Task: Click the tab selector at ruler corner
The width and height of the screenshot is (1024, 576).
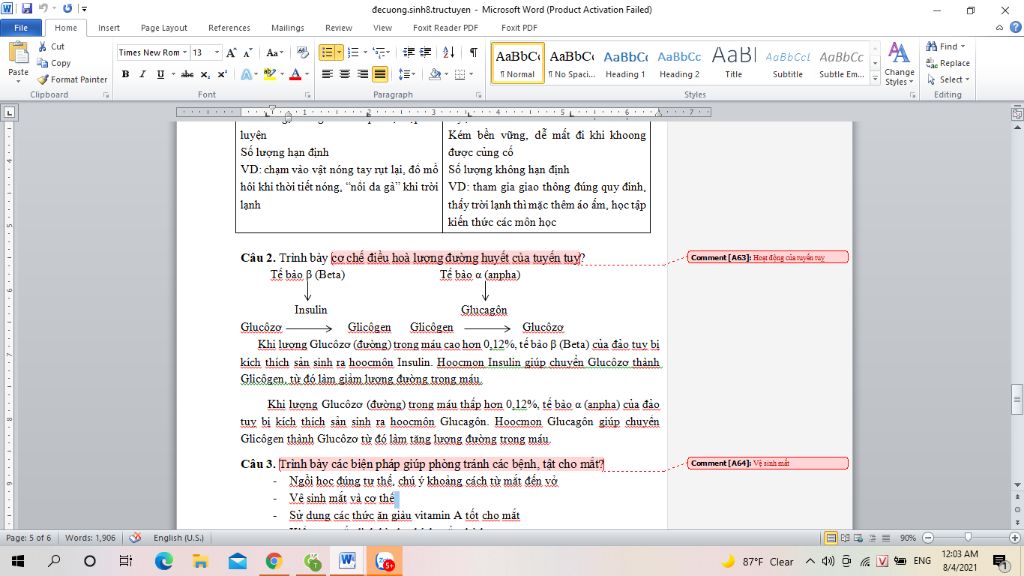Action: pos(9,112)
